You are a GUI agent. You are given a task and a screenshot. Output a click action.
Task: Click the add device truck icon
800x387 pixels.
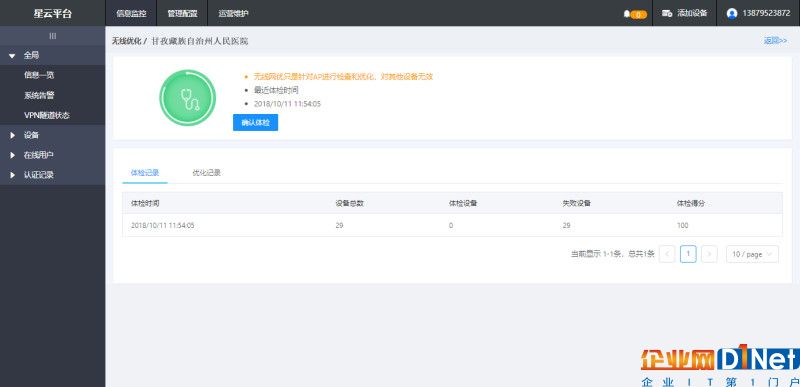667,13
